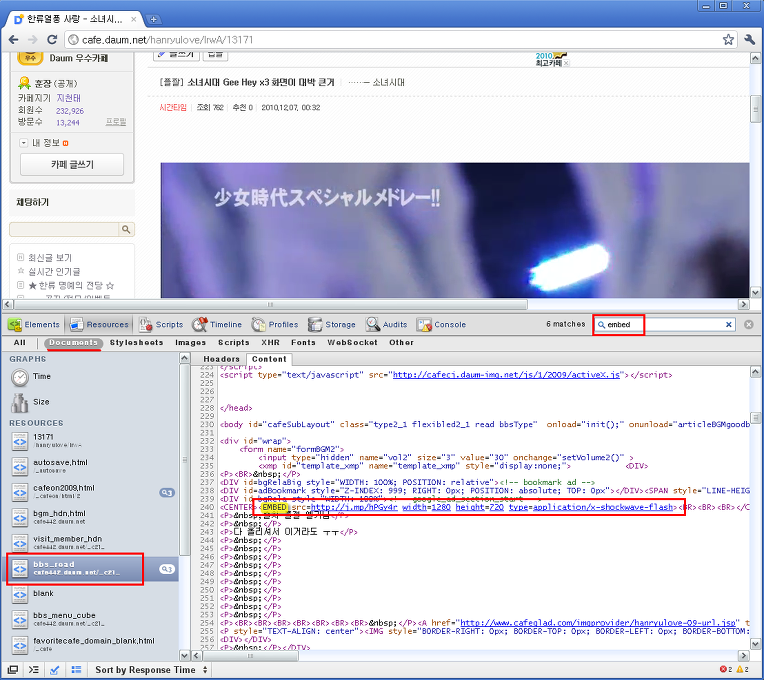The image size is (764, 680).
Task: Open the Audits panel
Action: (386, 324)
